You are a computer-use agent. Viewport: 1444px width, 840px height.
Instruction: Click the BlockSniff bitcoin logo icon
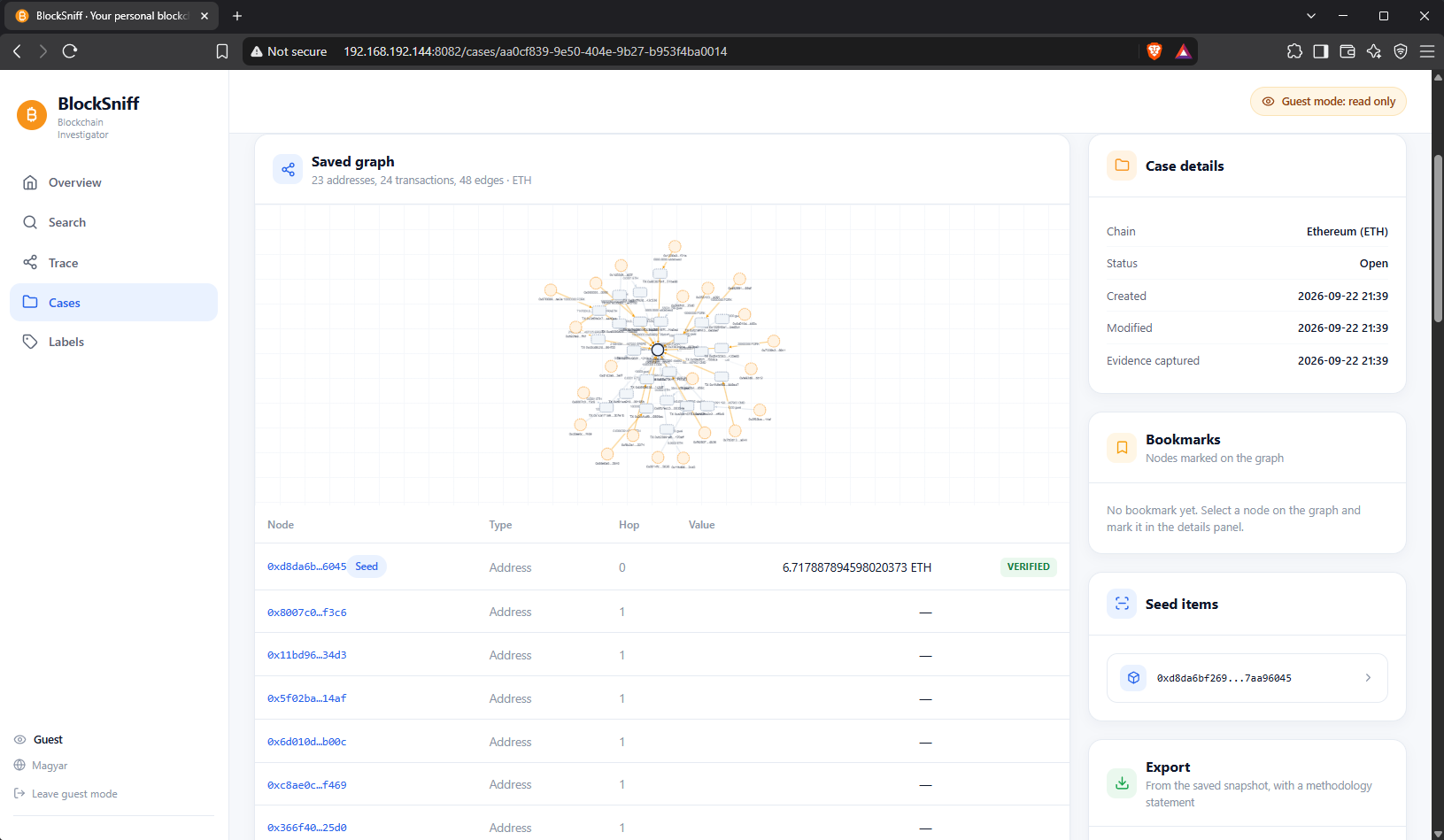point(32,115)
